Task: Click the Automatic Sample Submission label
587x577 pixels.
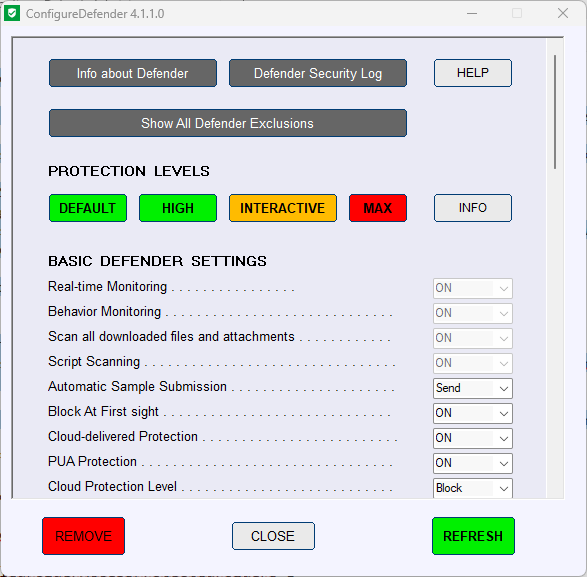Action: click(x=137, y=386)
